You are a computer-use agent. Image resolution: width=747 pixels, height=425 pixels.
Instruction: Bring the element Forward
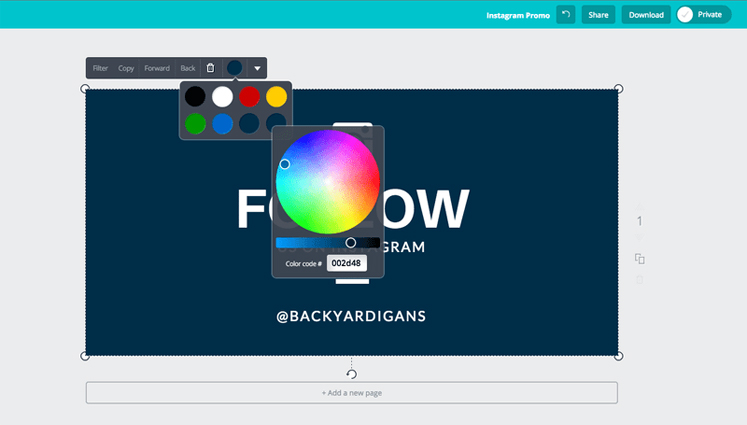click(157, 68)
